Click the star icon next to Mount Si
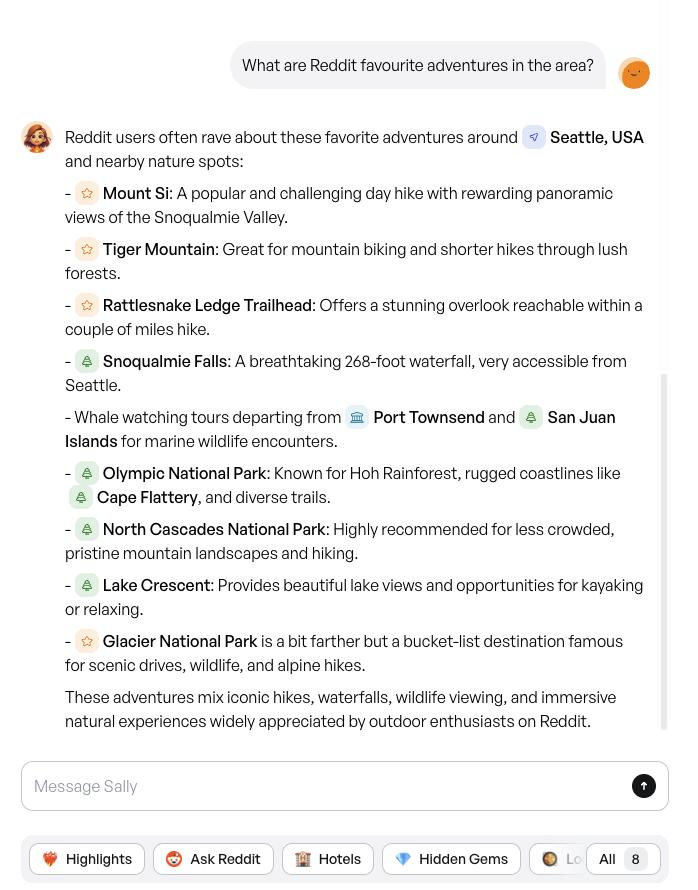 pyautogui.click(x=87, y=193)
